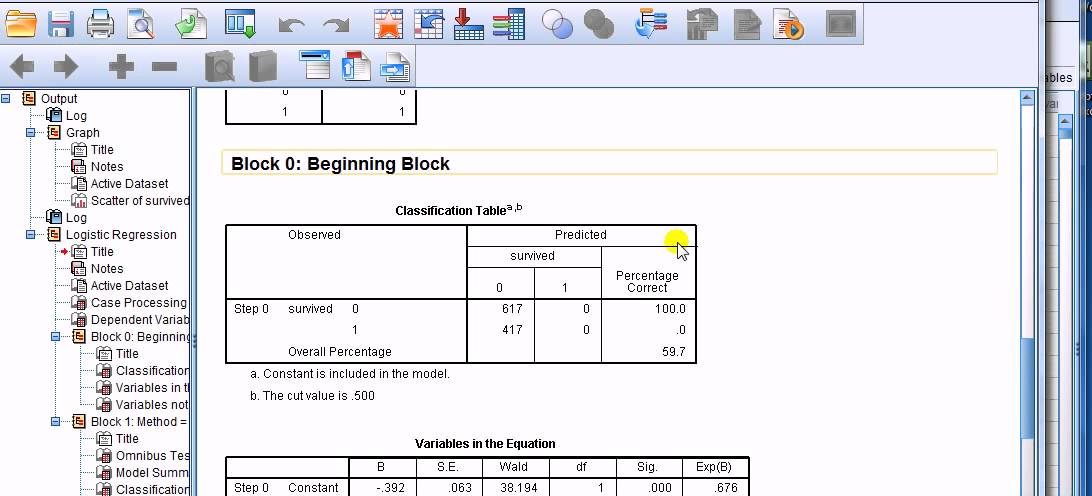Insert a title with the Insert Title icon

coord(355,67)
